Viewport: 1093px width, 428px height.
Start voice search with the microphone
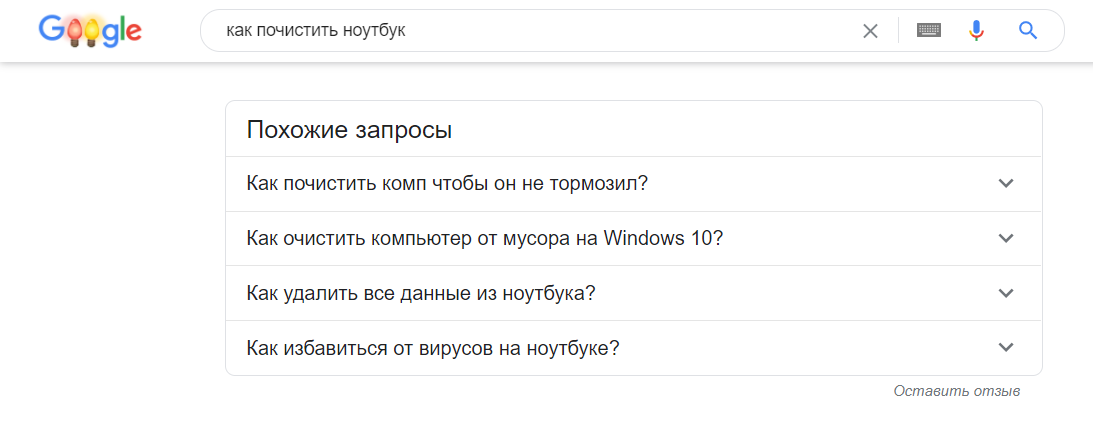pos(977,31)
